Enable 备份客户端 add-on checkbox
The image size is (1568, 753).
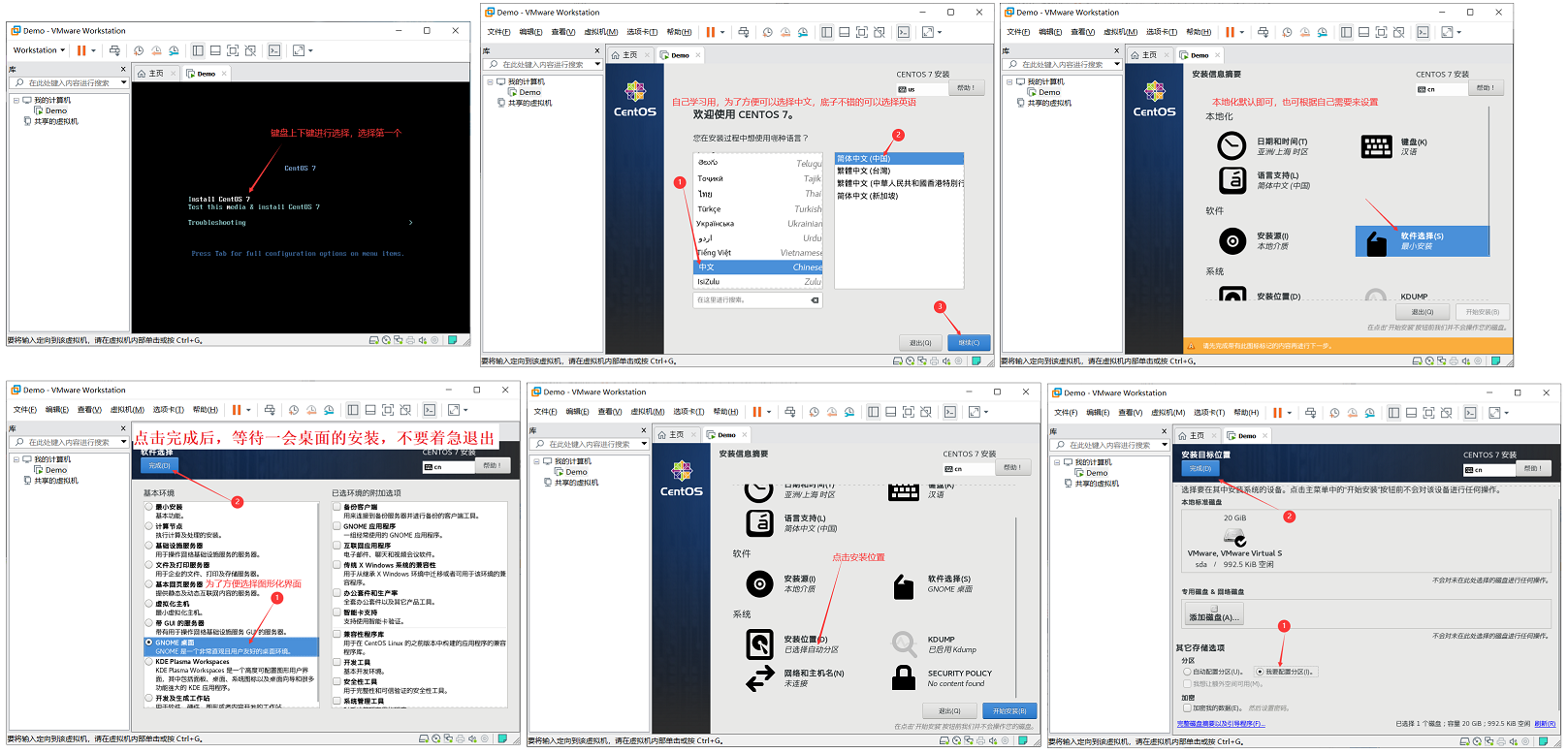coord(337,507)
